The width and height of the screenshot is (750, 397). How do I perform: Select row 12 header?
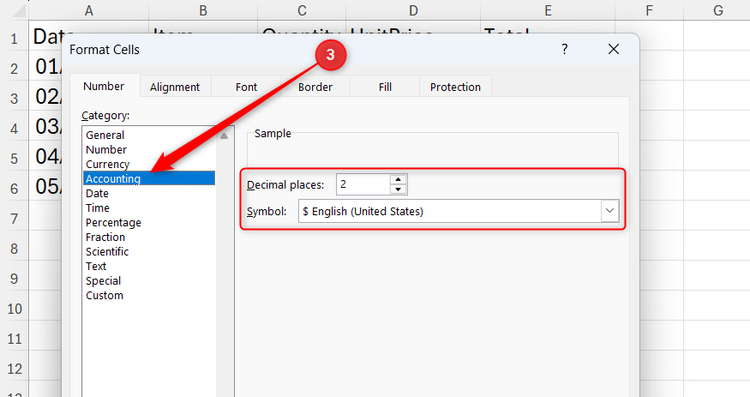[x=14, y=369]
